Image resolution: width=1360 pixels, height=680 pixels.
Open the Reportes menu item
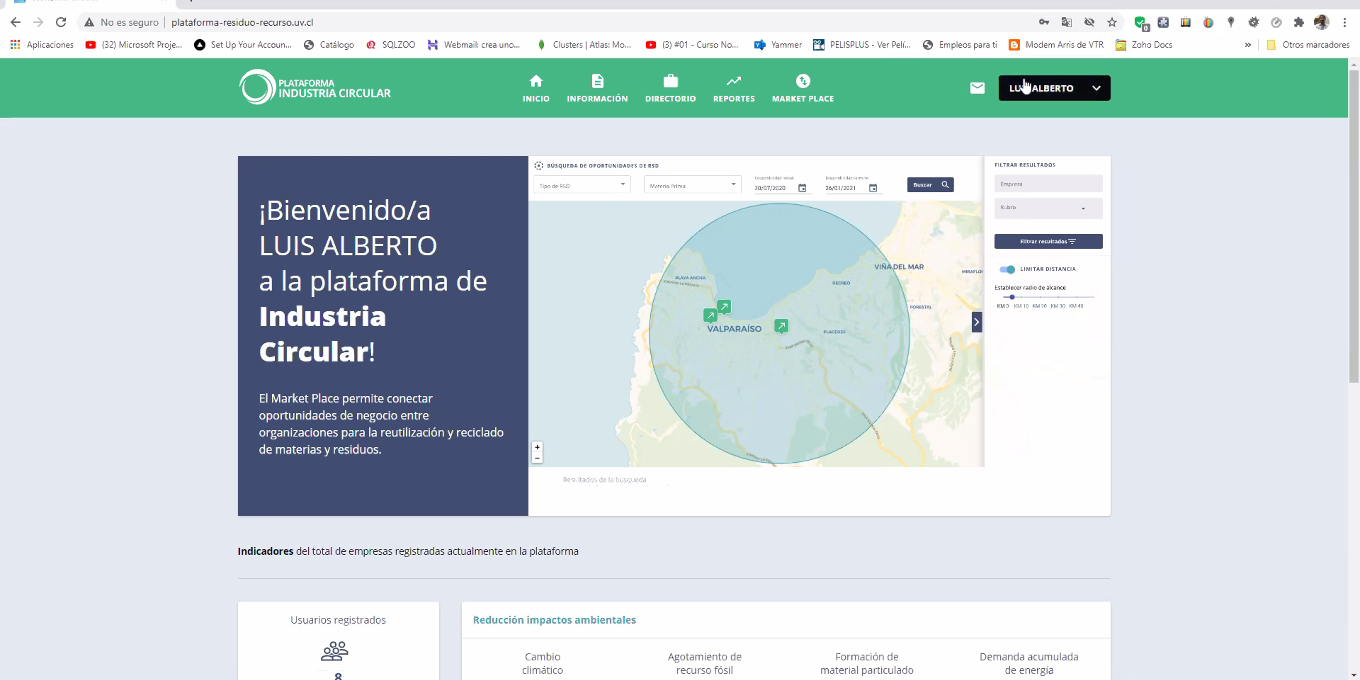[x=733, y=88]
